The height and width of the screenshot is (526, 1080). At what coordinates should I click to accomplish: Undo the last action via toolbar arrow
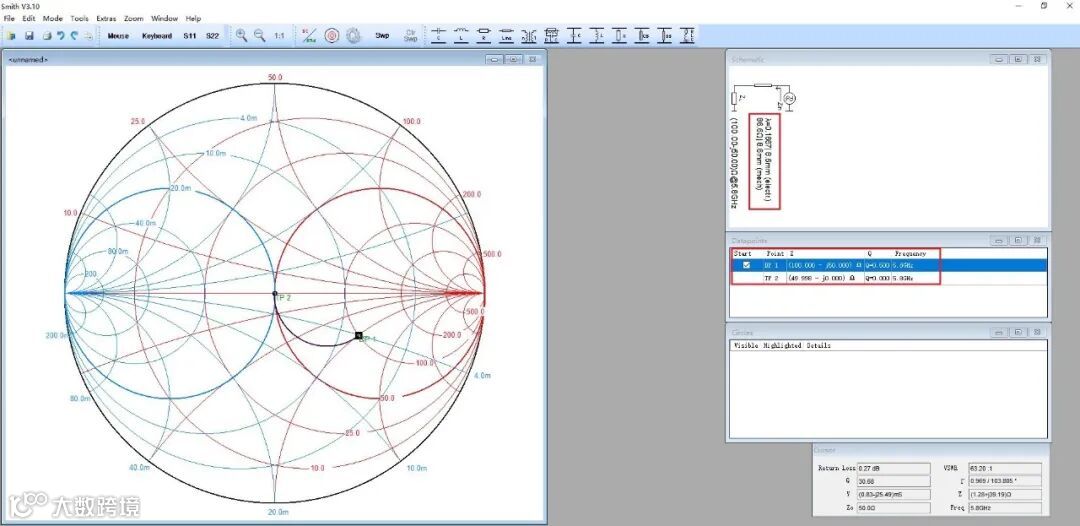click(x=61, y=36)
